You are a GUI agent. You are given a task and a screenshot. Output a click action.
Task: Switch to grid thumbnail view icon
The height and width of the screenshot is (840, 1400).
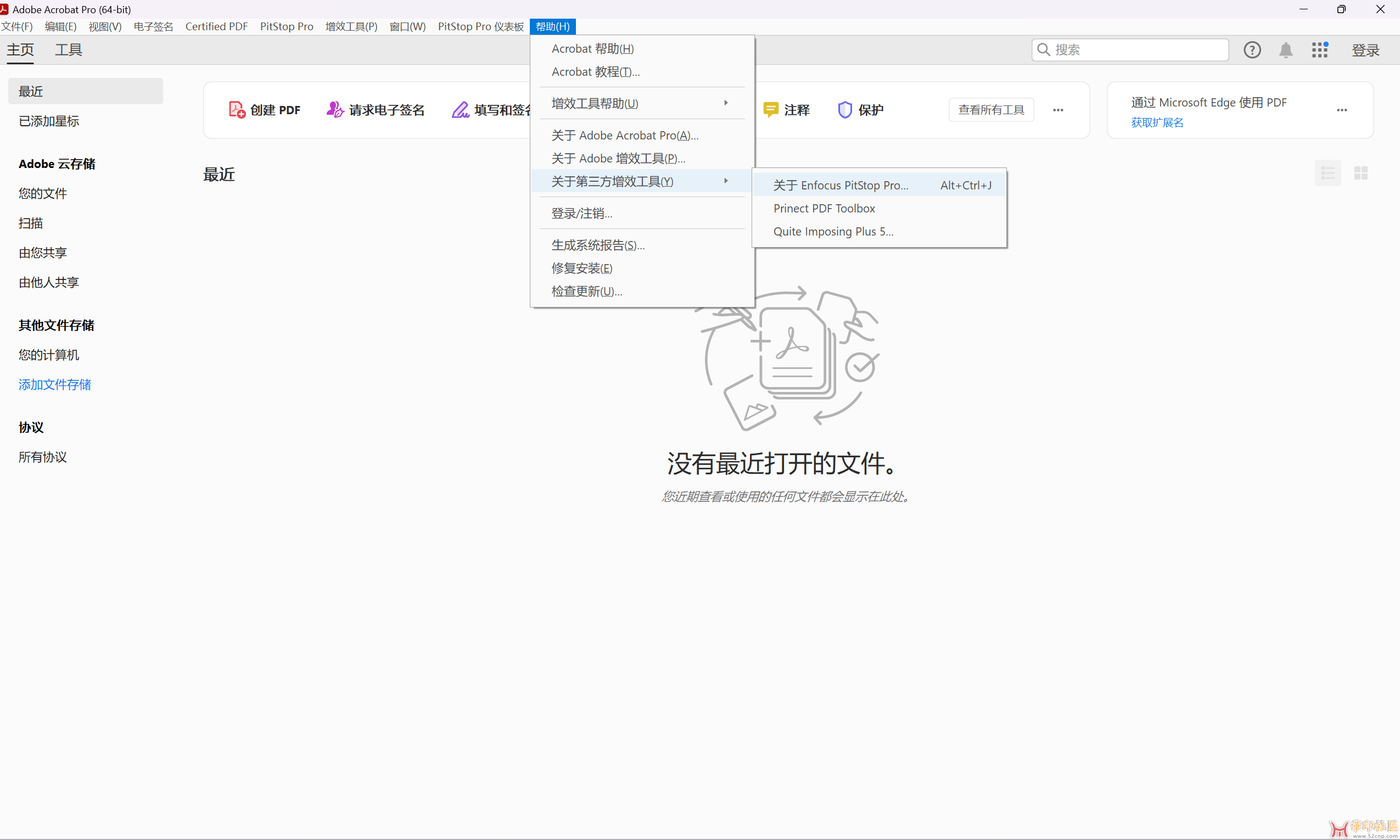coord(1360,173)
